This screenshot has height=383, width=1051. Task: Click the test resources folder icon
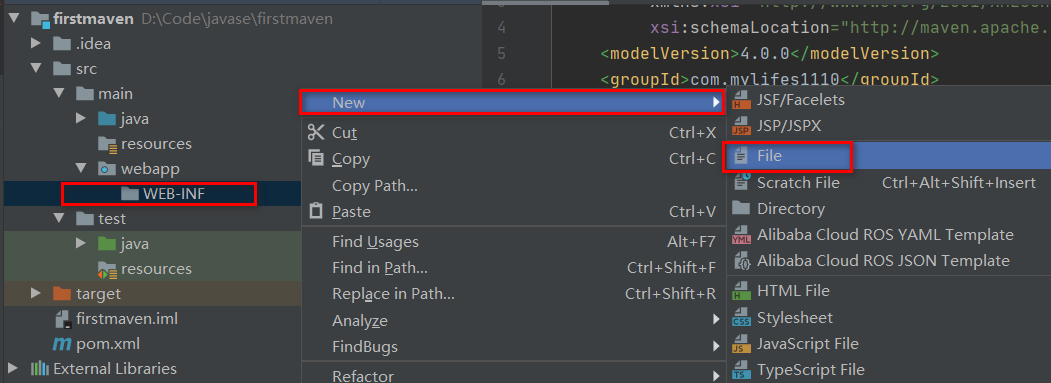coord(107,269)
